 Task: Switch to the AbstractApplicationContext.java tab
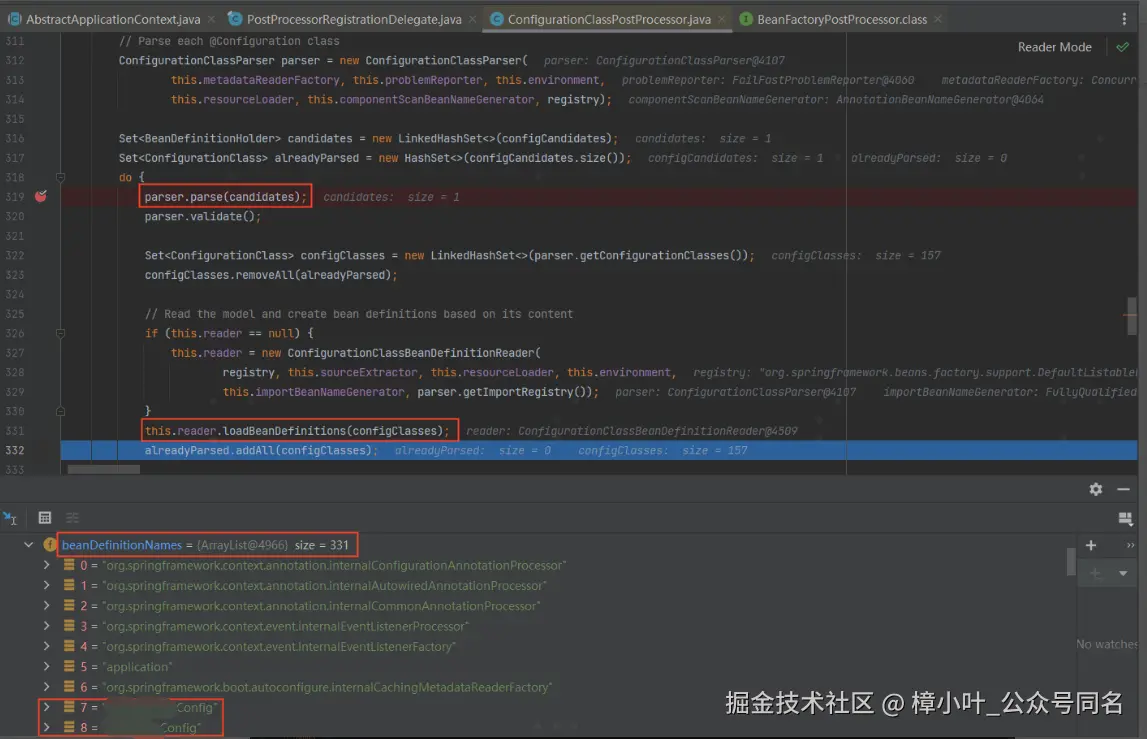113,19
